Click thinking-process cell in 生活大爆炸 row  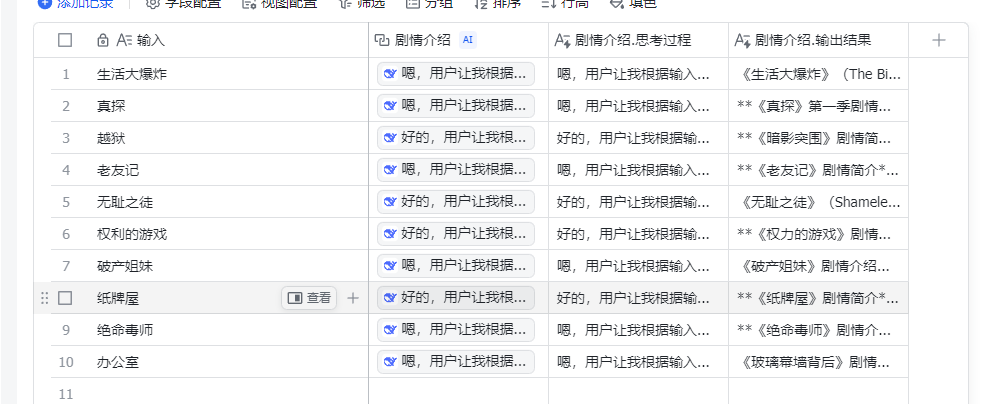(x=638, y=74)
